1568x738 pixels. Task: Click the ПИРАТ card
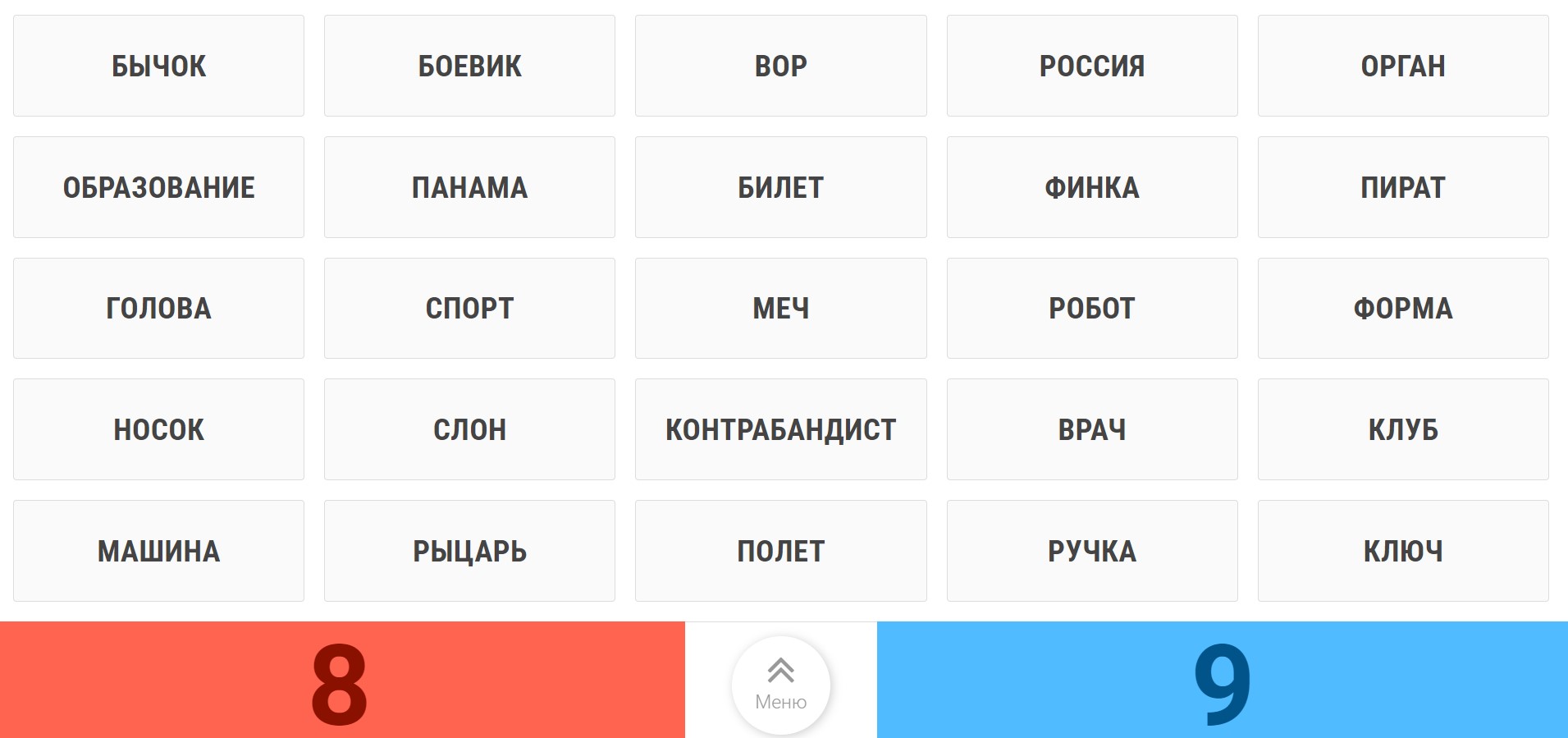click(x=1403, y=187)
